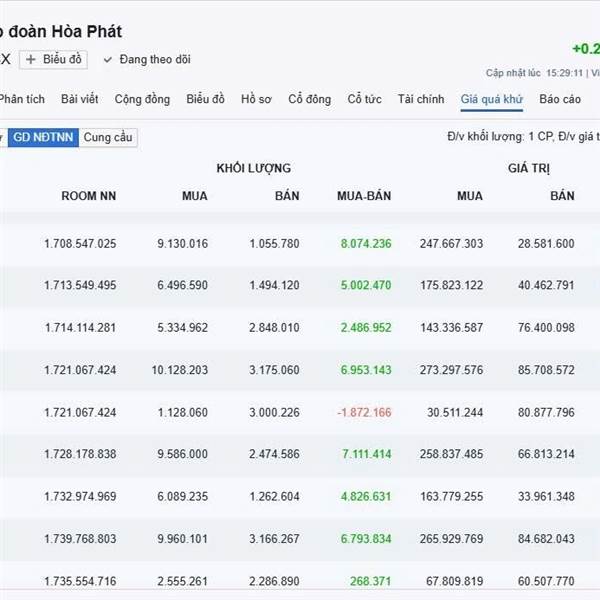
Task: Click the room value 1.735.554.716
Action: pyautogui.click(x=80, y=581)
